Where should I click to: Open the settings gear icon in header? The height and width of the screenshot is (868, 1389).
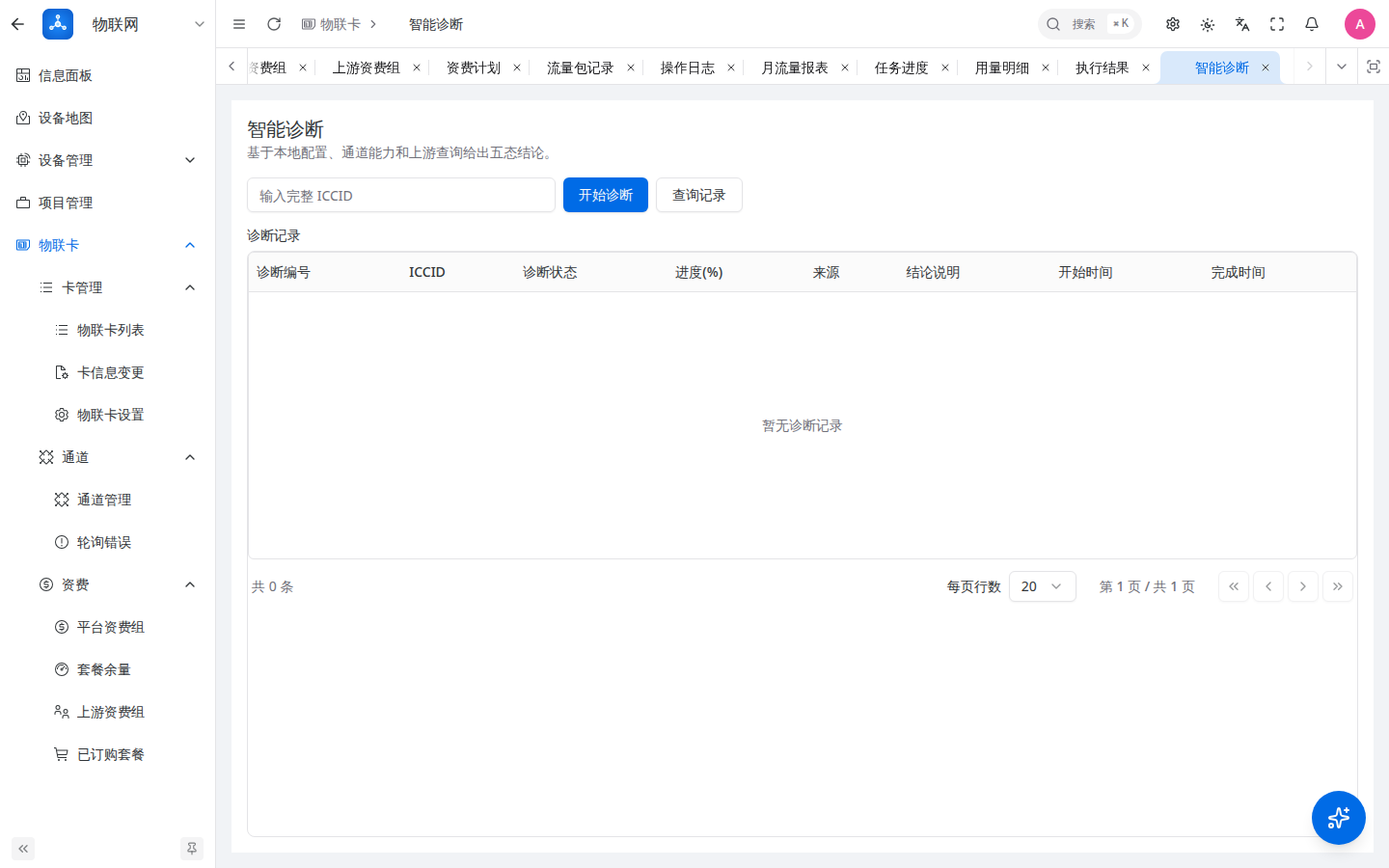(x=1173, y=24)
